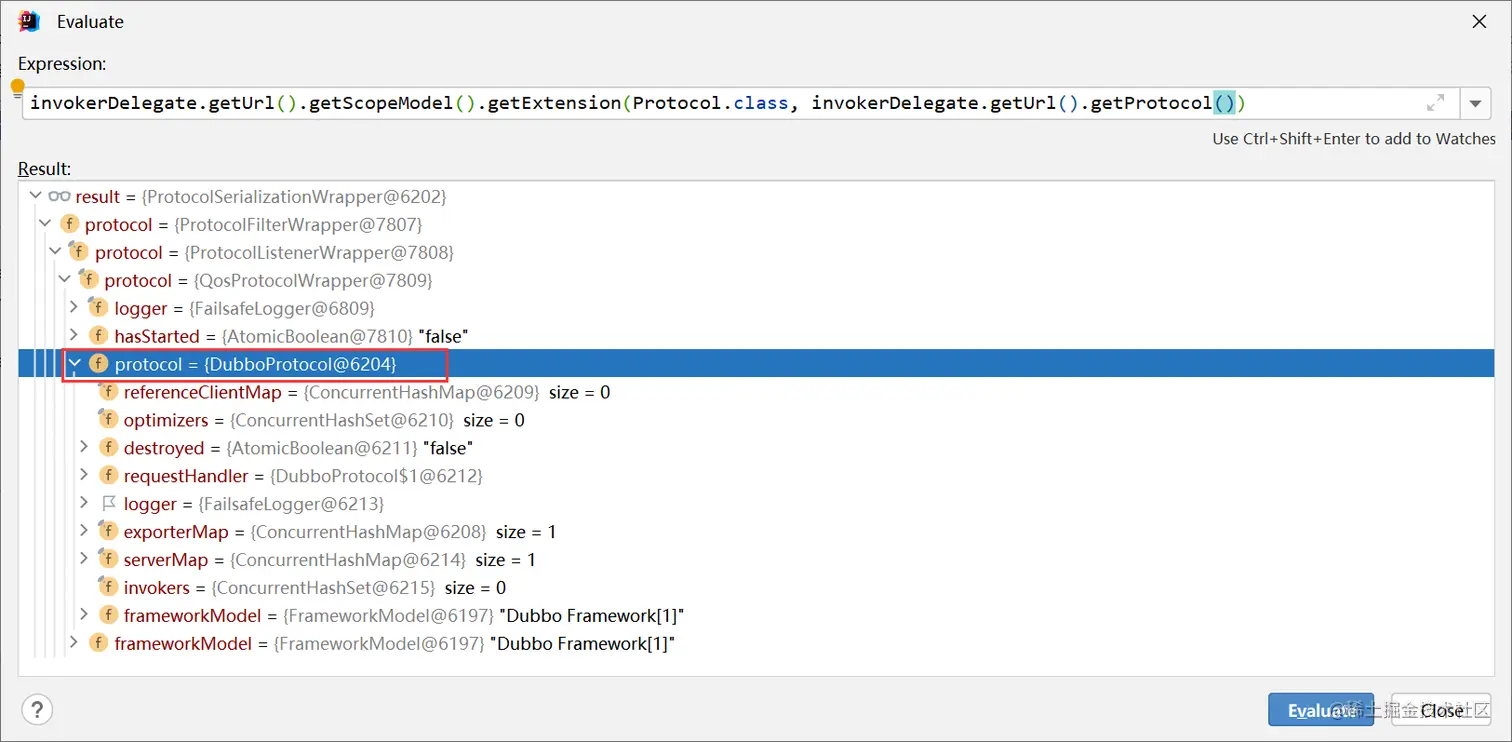Select the invokers ConcurrentHashSet@6215 row

click(756, 587)
